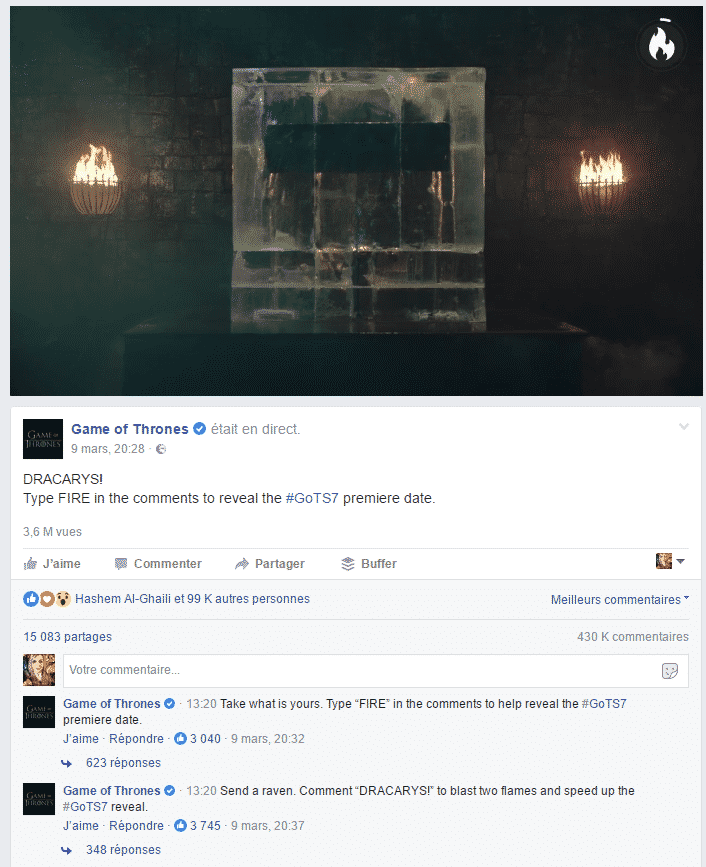Click the J'aime thumbs-up icon

coord(30,564)
